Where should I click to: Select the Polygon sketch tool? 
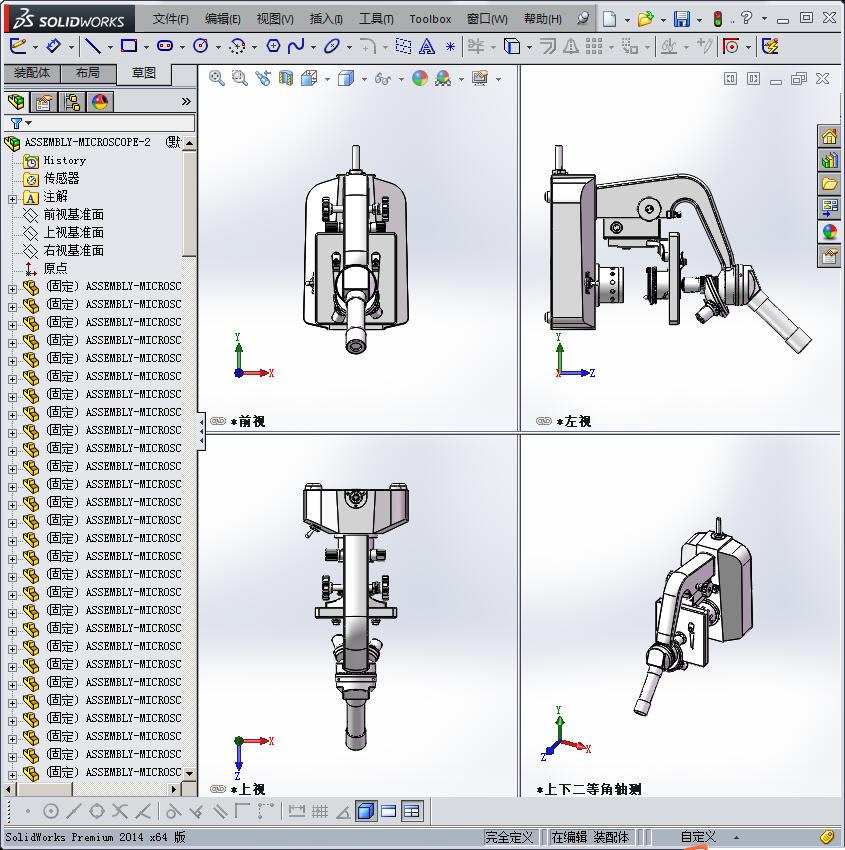(273, 46)
